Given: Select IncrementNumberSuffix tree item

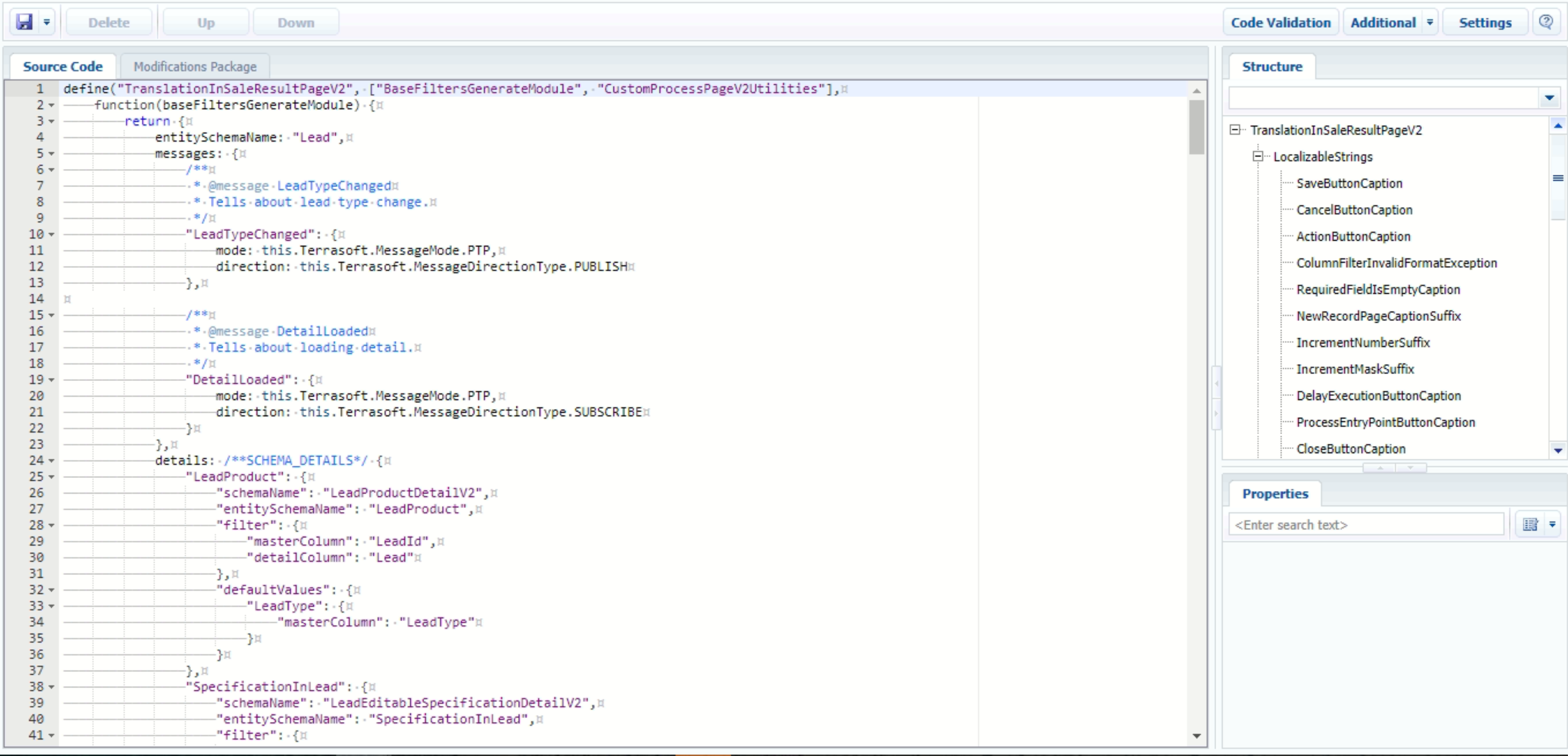Looking at the screenshot, I should [x=1362, y=343].
